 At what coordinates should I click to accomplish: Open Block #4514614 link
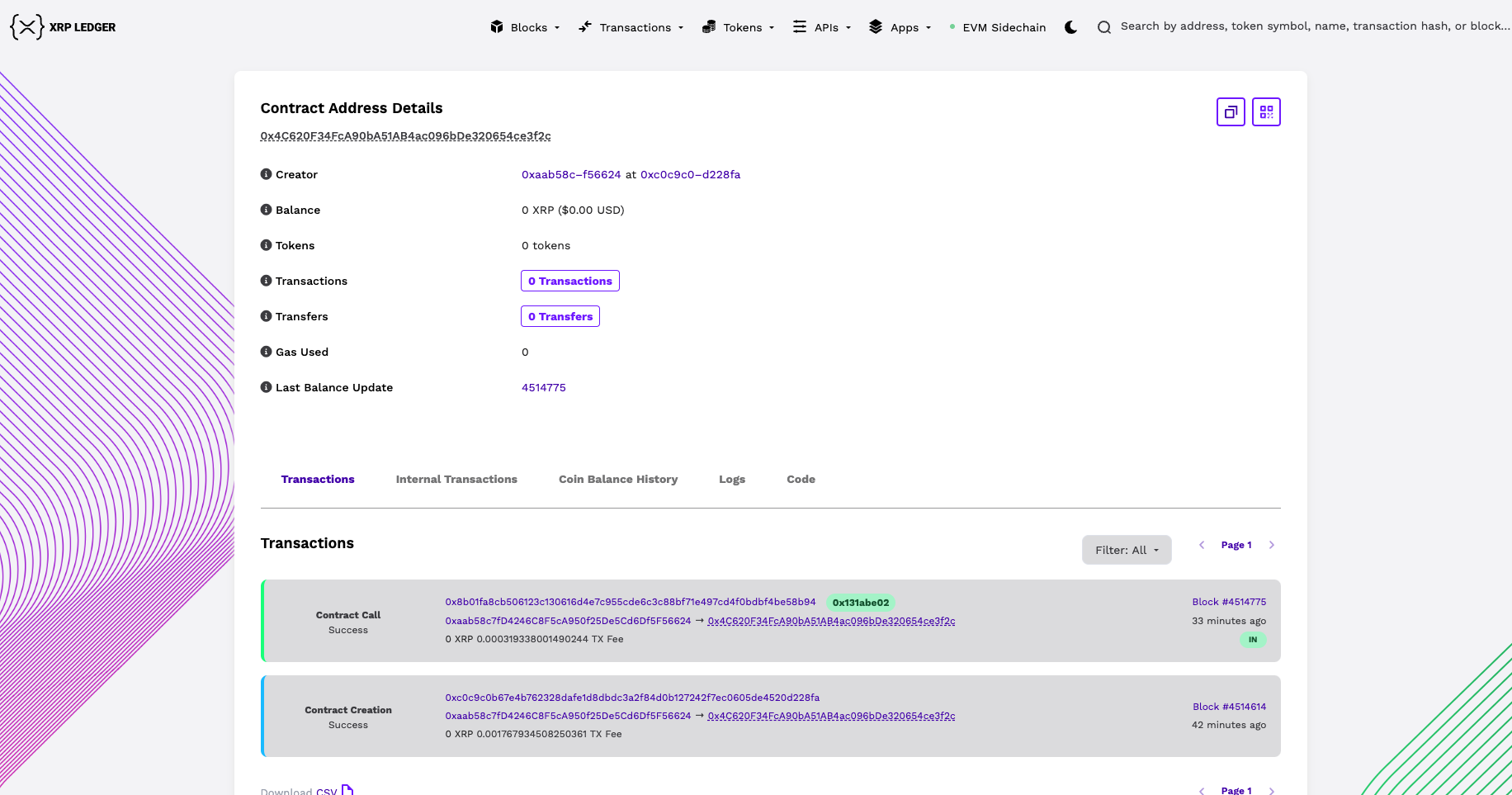click(x=1230, y=707)
